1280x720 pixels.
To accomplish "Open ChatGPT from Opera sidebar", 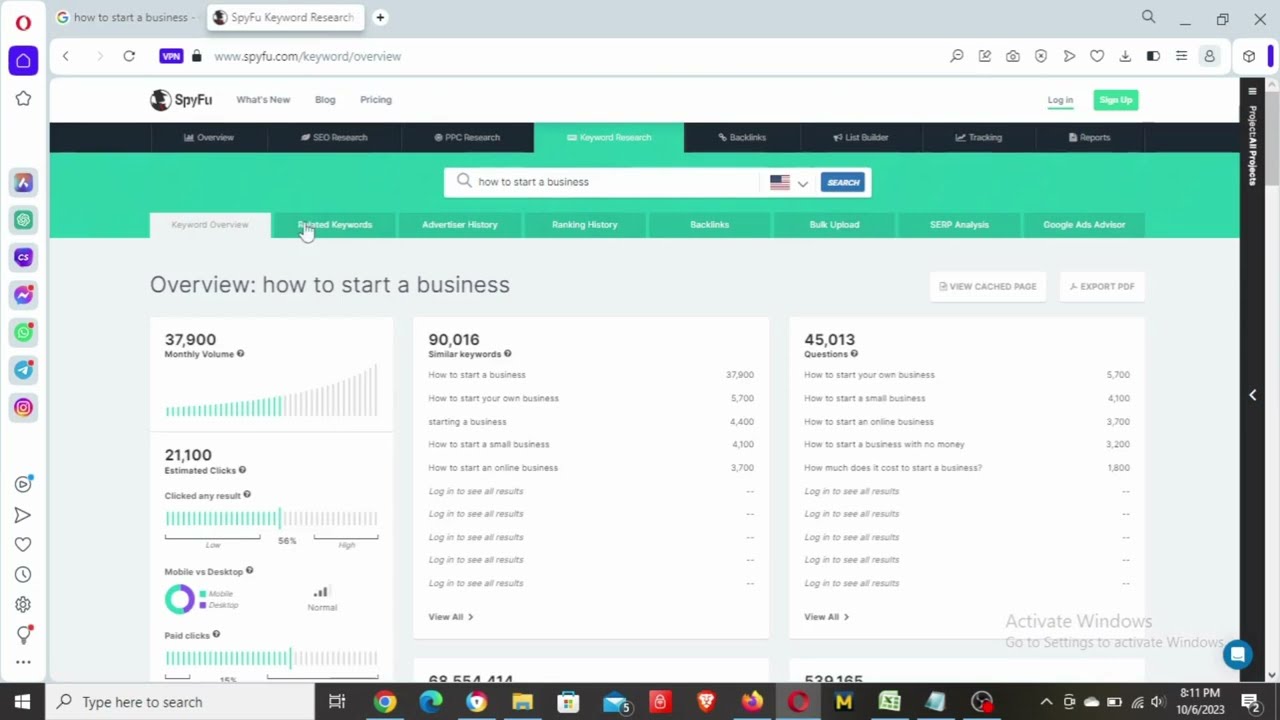I will (23, 220).
